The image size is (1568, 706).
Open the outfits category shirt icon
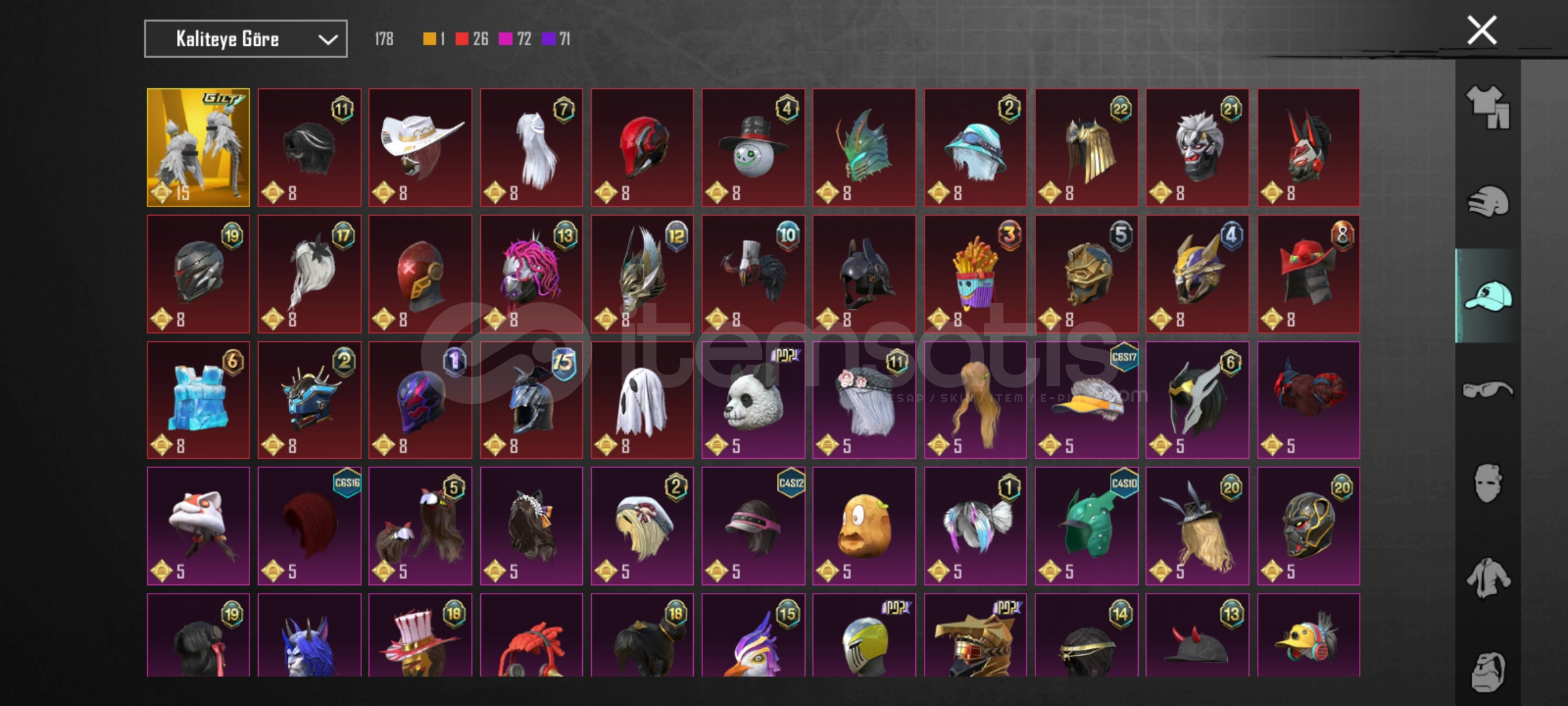tap(1488, 107)
